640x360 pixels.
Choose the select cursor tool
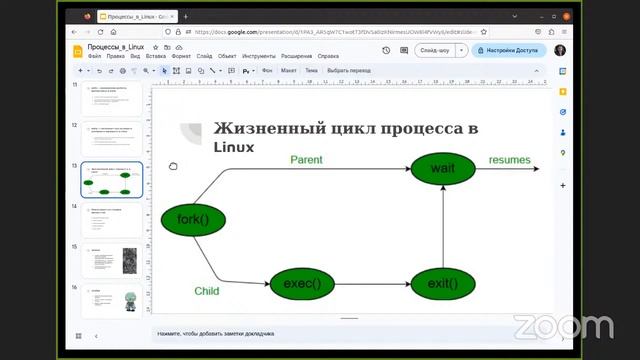(164, 71)
